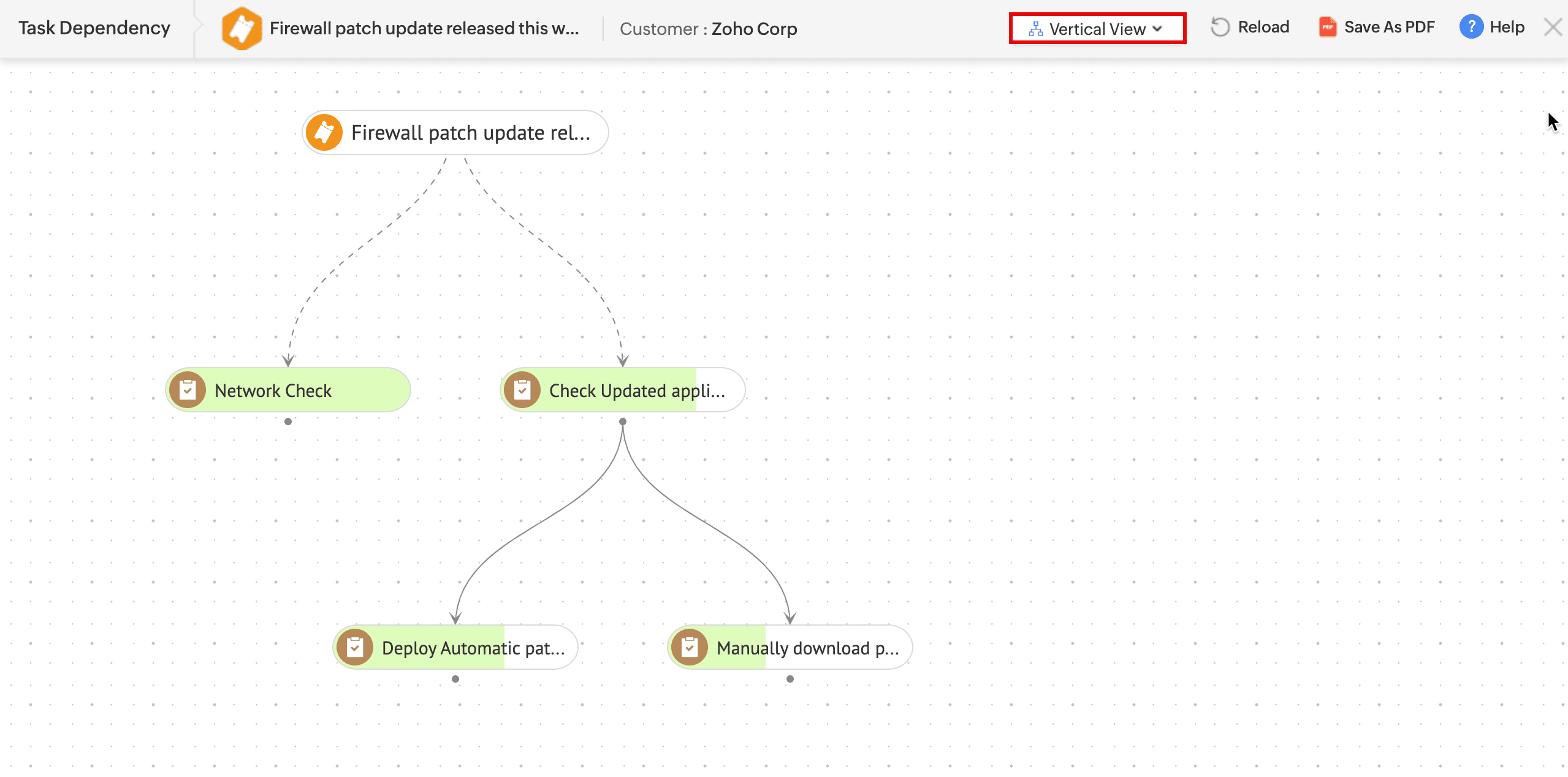Viewport: 1568px width, 777px height.
Task: Click connector dot below Network Check
Action: click(288, 422)
